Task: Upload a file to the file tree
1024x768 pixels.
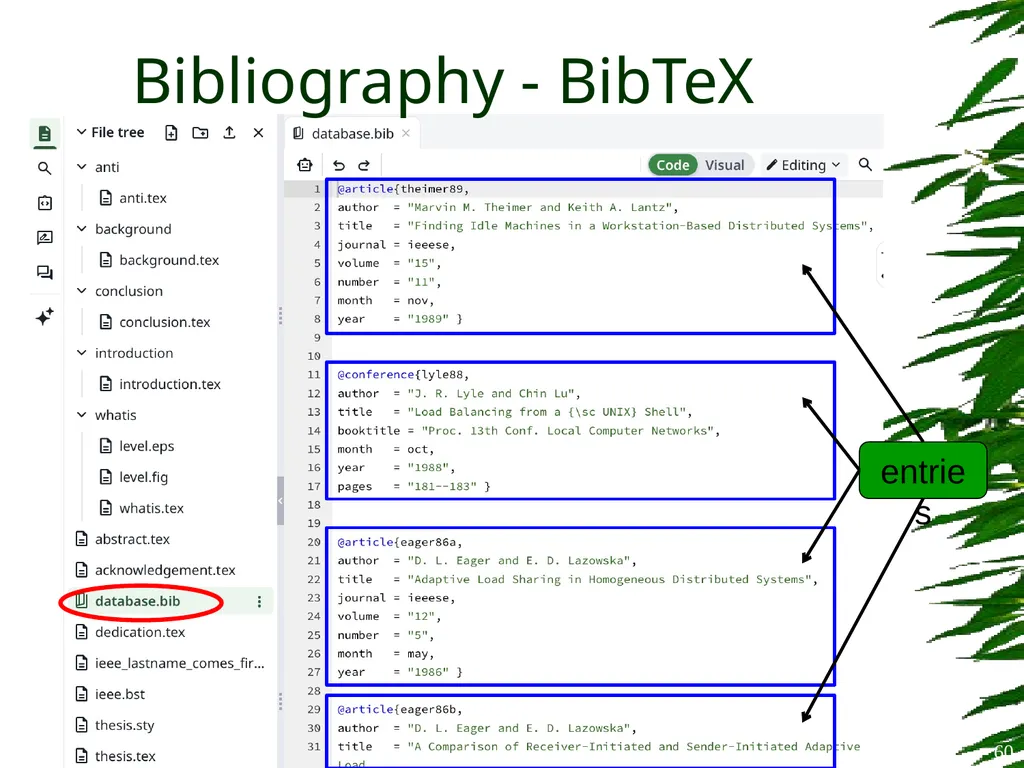Action: pos(229,133)
